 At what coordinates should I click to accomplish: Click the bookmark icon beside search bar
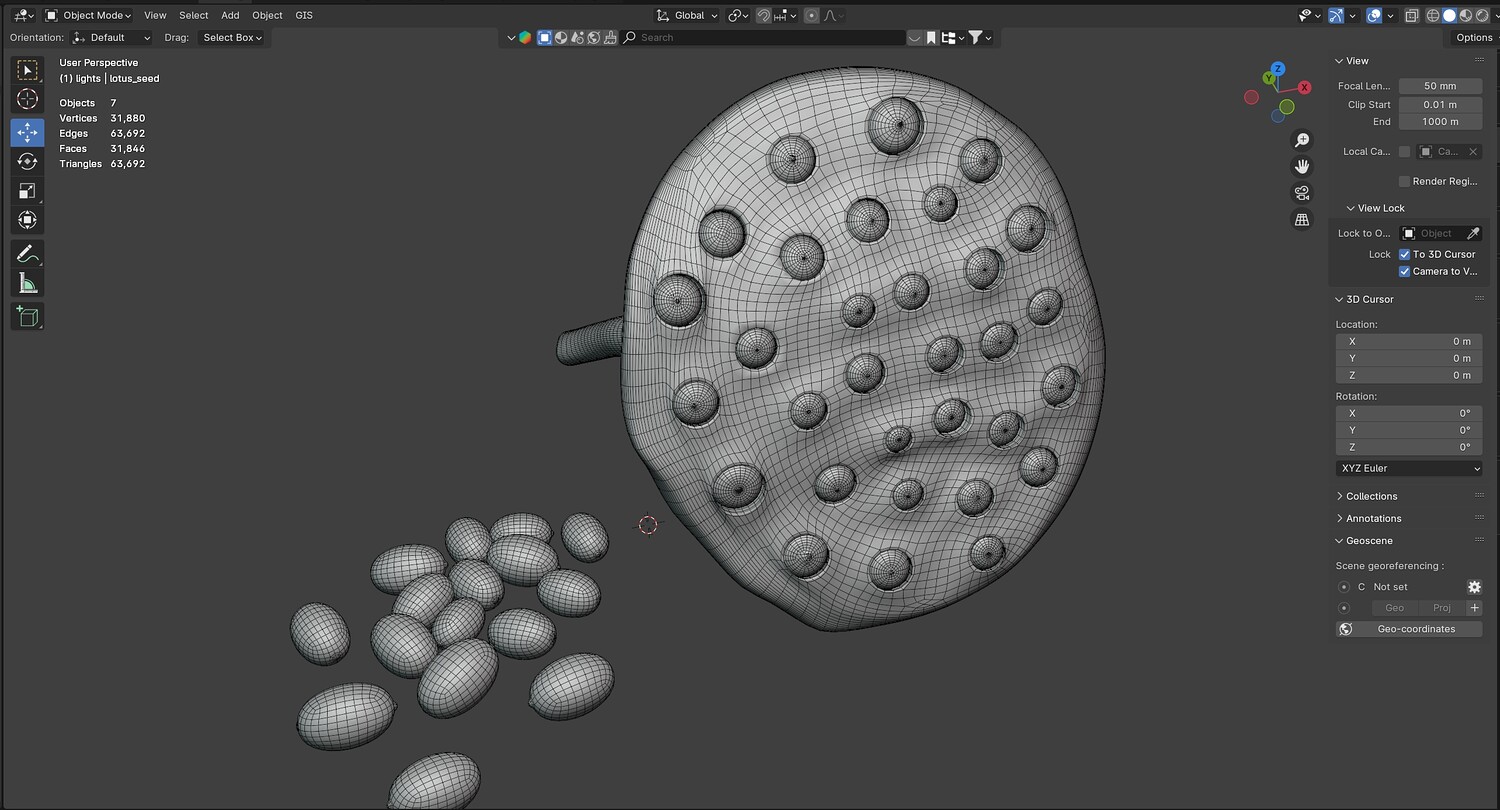(931, 38)
